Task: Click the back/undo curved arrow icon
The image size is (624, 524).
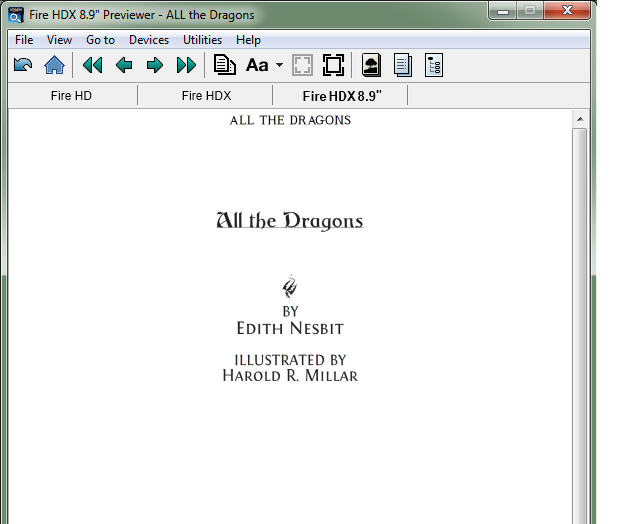Action: coord(23,65)
